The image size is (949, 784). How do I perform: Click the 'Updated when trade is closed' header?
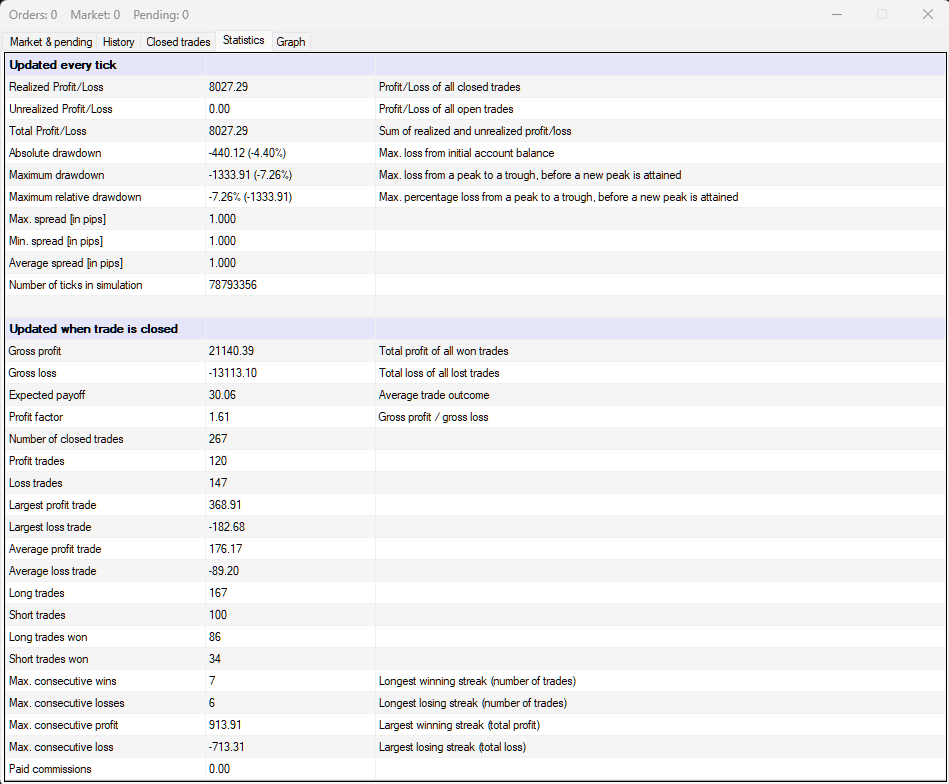tap(93, 329)
